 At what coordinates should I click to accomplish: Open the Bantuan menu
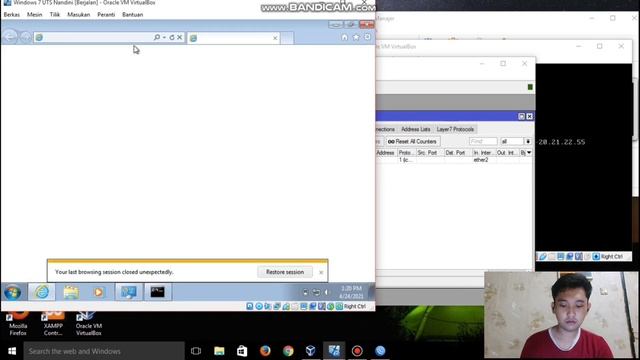tap(133, 14)
